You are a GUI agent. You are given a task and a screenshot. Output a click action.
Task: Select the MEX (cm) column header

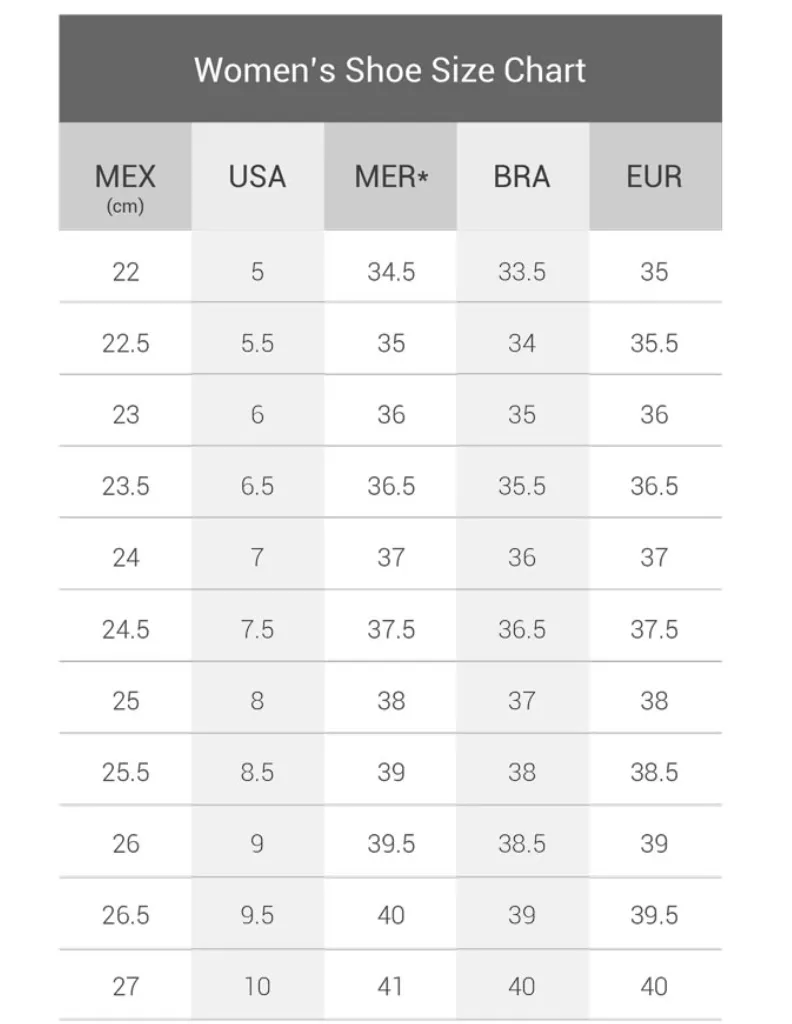125,176
